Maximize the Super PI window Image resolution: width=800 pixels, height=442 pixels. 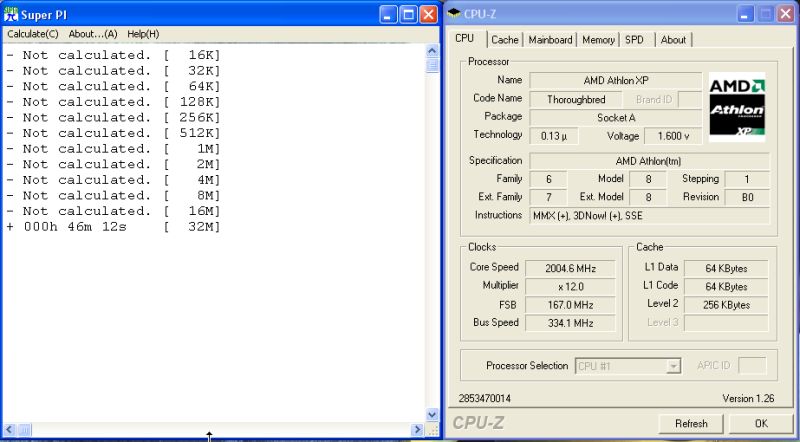(x=408, y=14)
